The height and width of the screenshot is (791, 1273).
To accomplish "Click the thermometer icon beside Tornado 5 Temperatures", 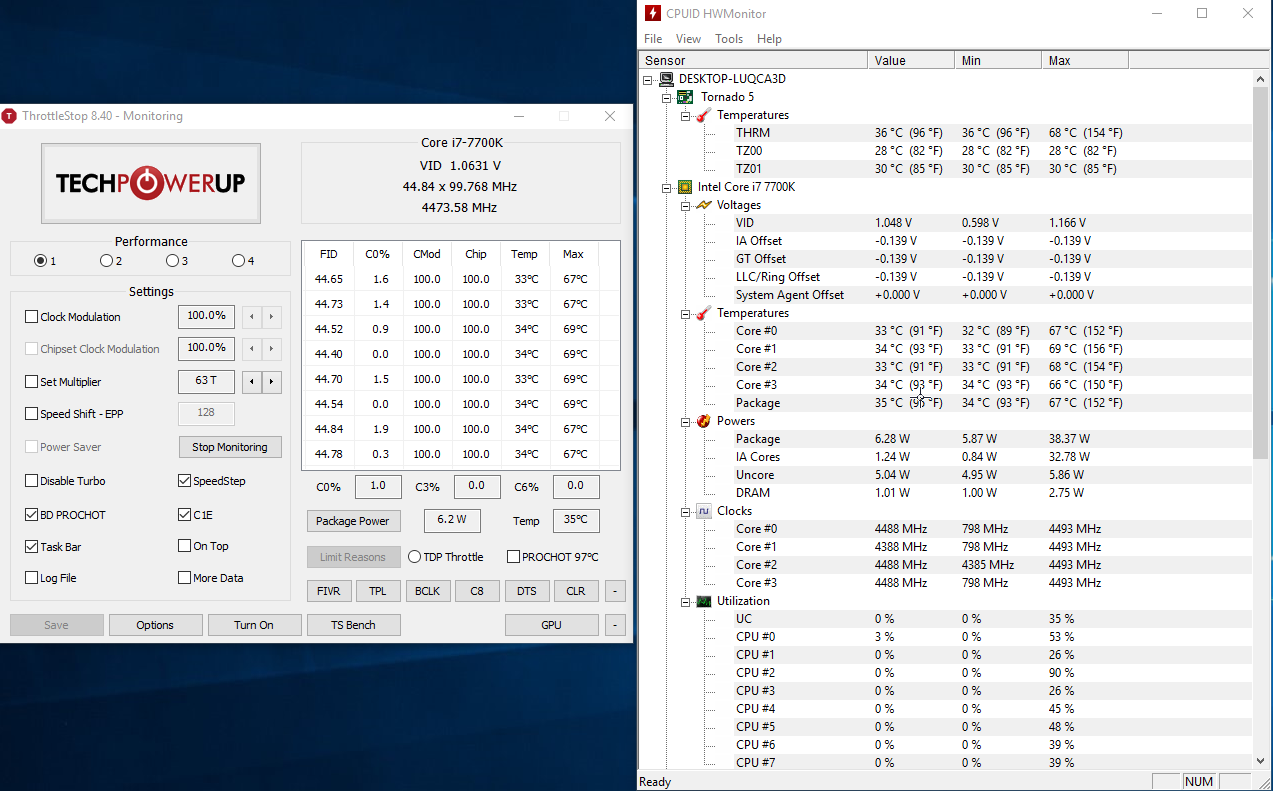I will click(x=704, y=115).
